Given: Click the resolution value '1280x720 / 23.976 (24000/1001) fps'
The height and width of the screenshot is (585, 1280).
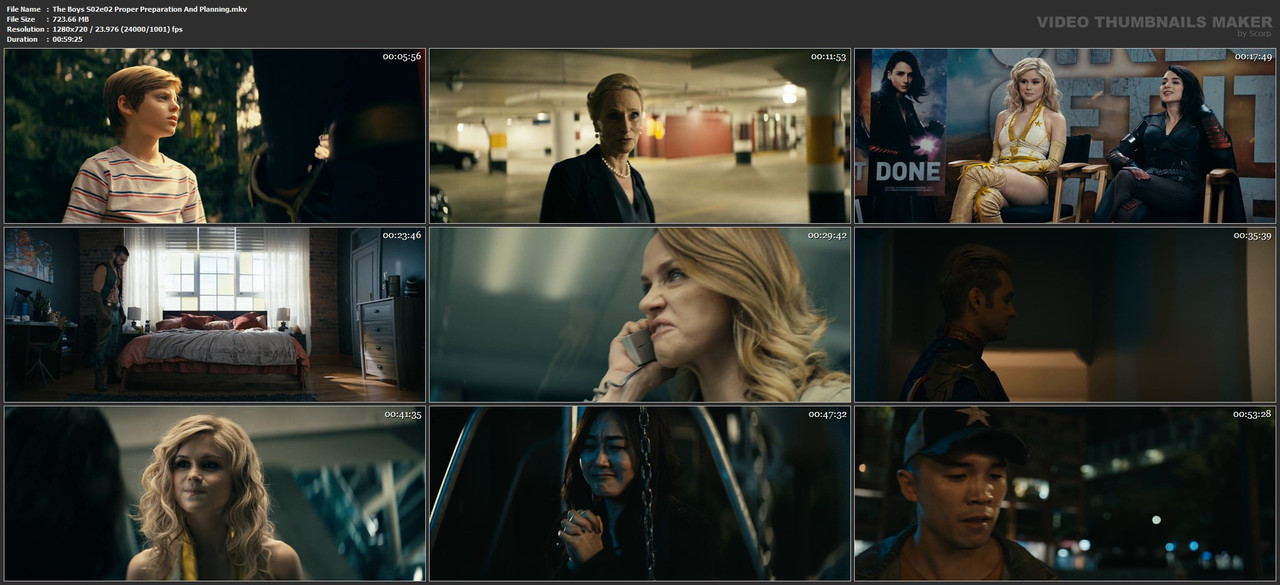Looking at the screenshot, I should point(117,29).
